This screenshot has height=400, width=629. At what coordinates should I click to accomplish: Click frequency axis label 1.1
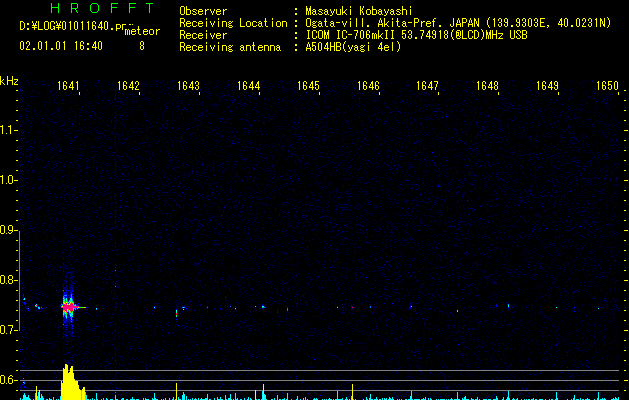(9, 130)
